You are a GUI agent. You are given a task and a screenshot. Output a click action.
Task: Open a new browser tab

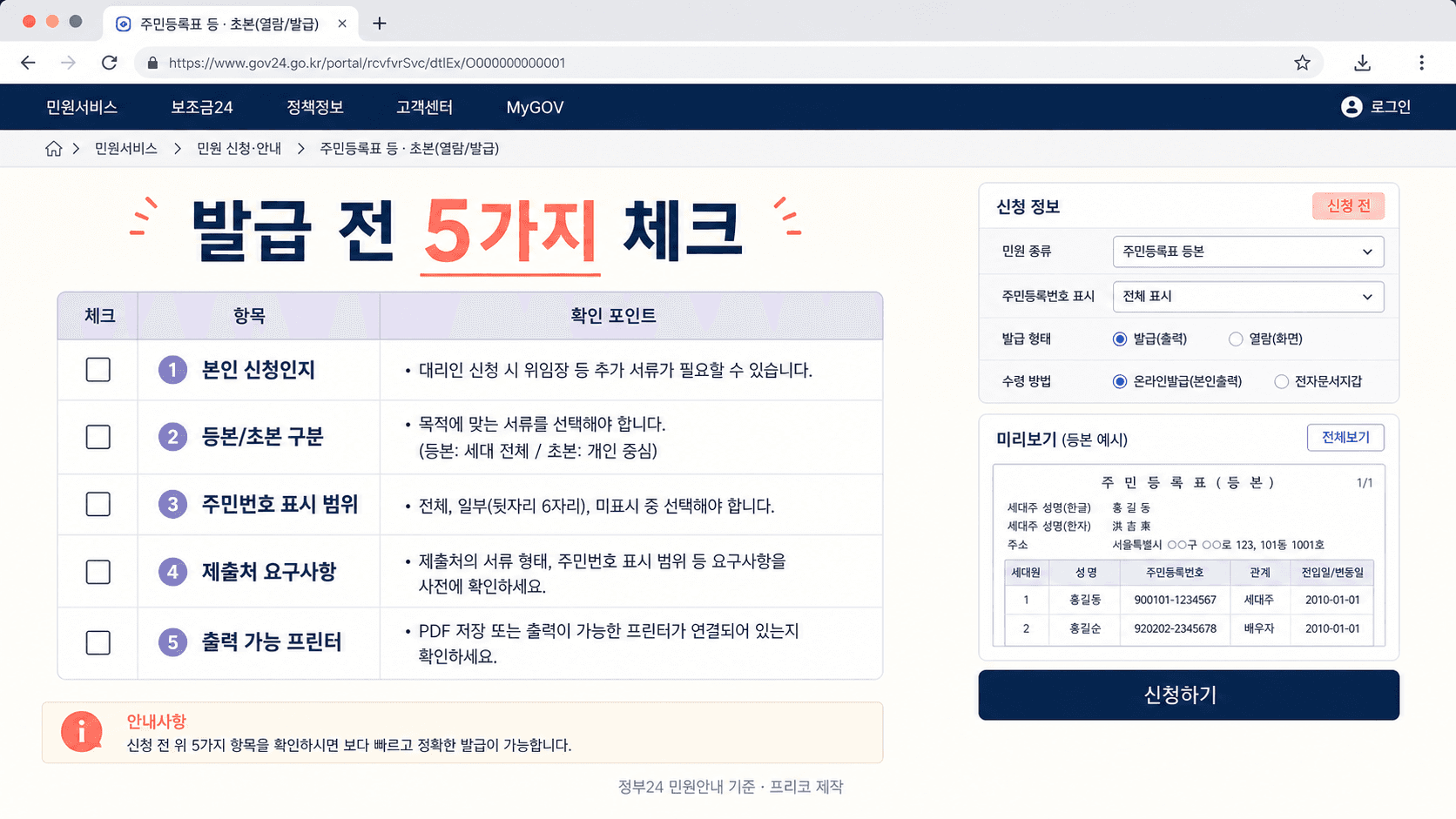379,23
